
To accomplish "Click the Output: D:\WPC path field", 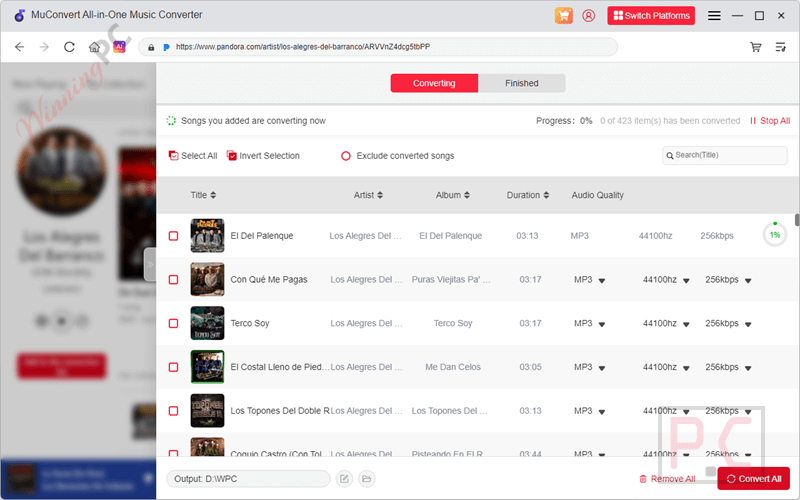I will click(x=248, y=479).
